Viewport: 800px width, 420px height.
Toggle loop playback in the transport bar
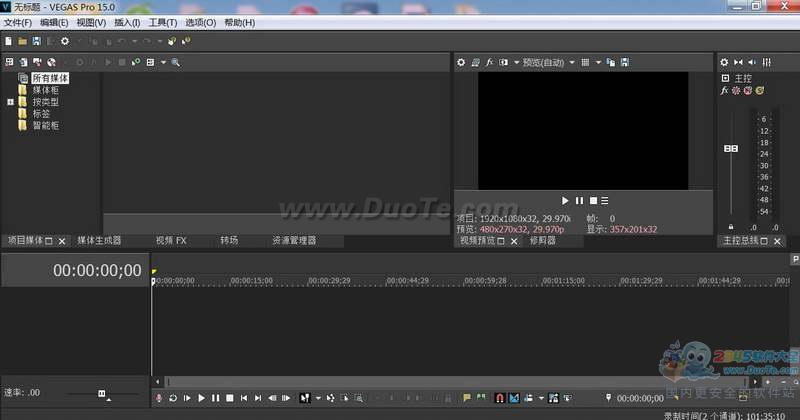(173, 398)
